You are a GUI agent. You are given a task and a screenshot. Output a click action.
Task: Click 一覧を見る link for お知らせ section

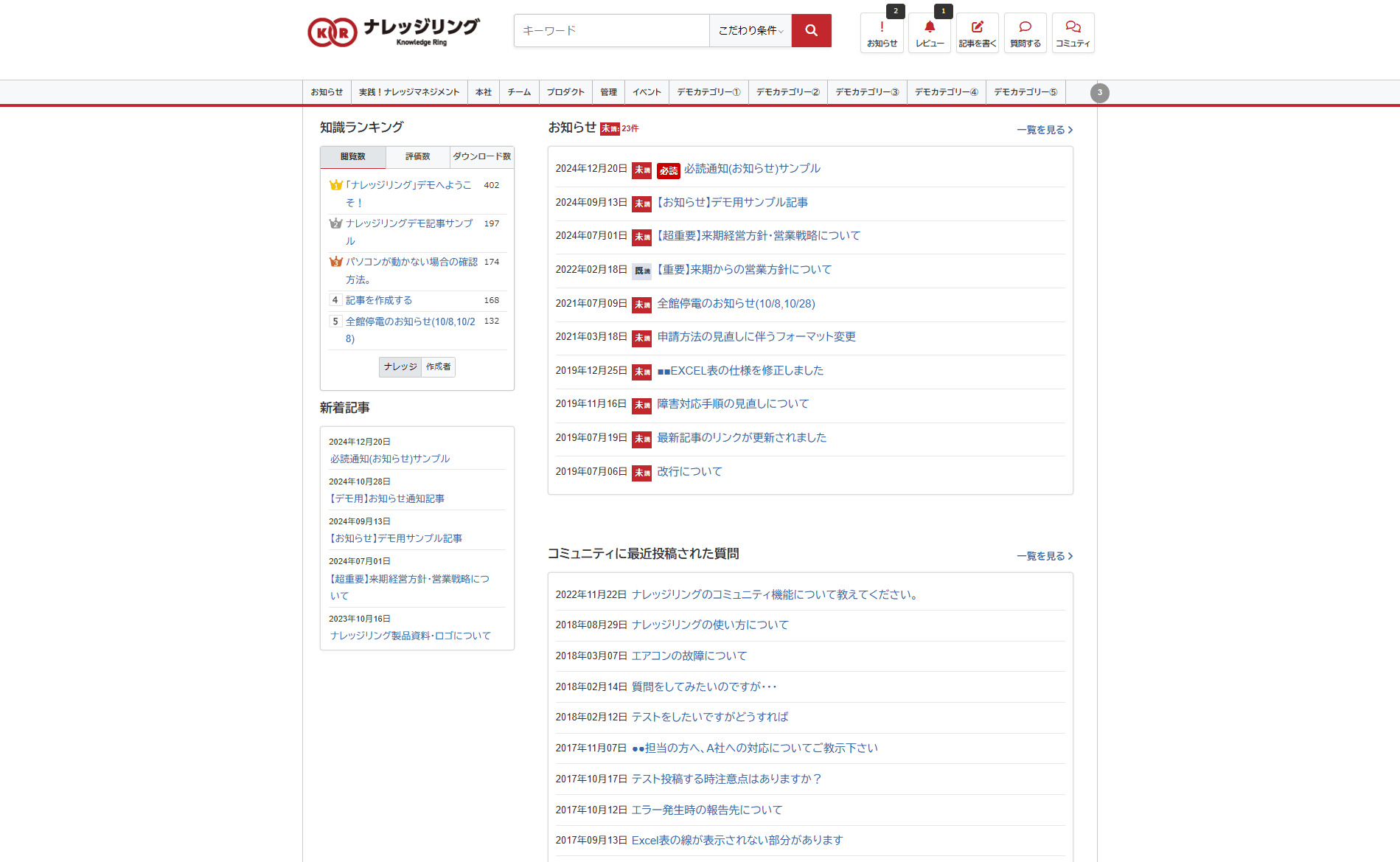pyautogui.click(x=1045, y=130)
